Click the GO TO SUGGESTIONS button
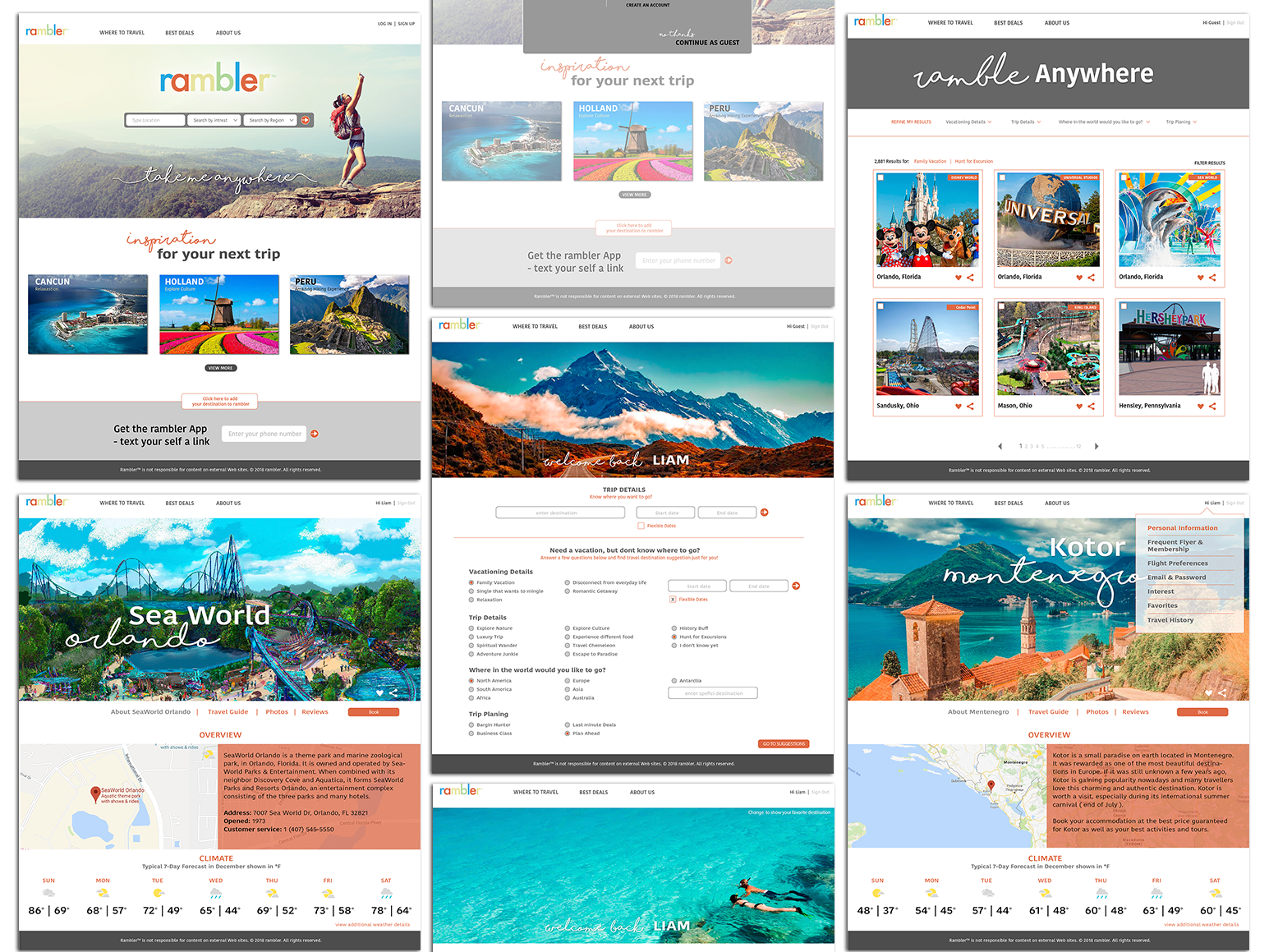Image resolution: width=1269 pixels, height=952 pixels. [784, 744]
